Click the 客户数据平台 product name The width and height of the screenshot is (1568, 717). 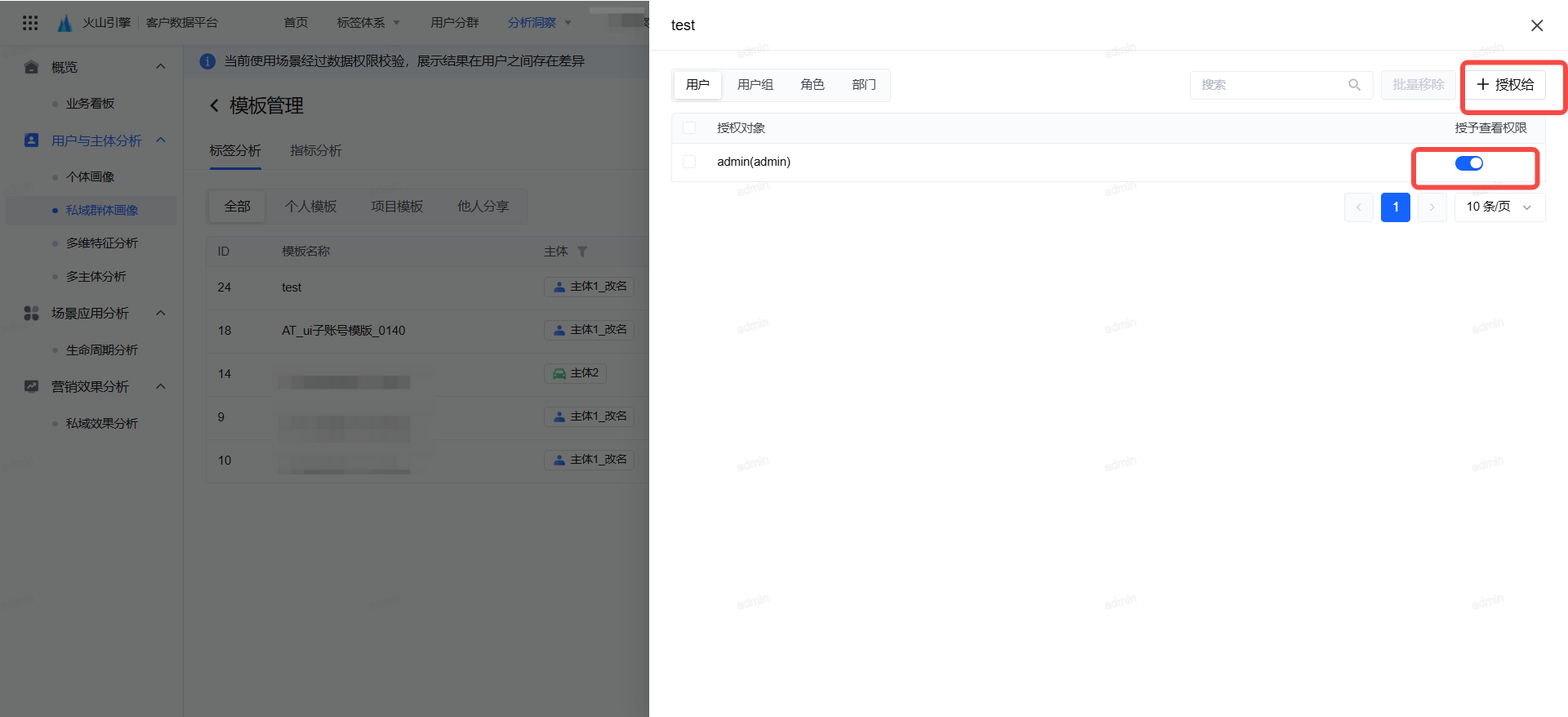point(182,23)
